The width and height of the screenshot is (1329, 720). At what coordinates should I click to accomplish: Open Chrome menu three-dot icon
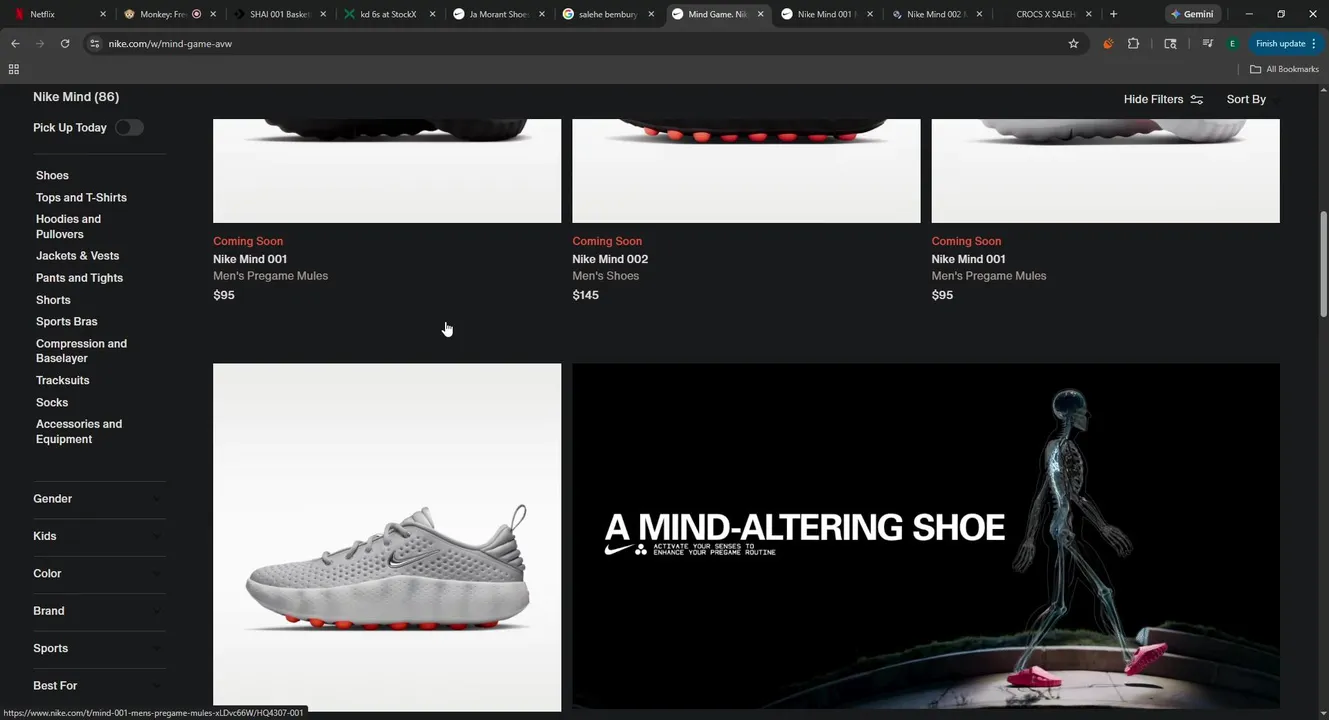(x=1313, y=44)
